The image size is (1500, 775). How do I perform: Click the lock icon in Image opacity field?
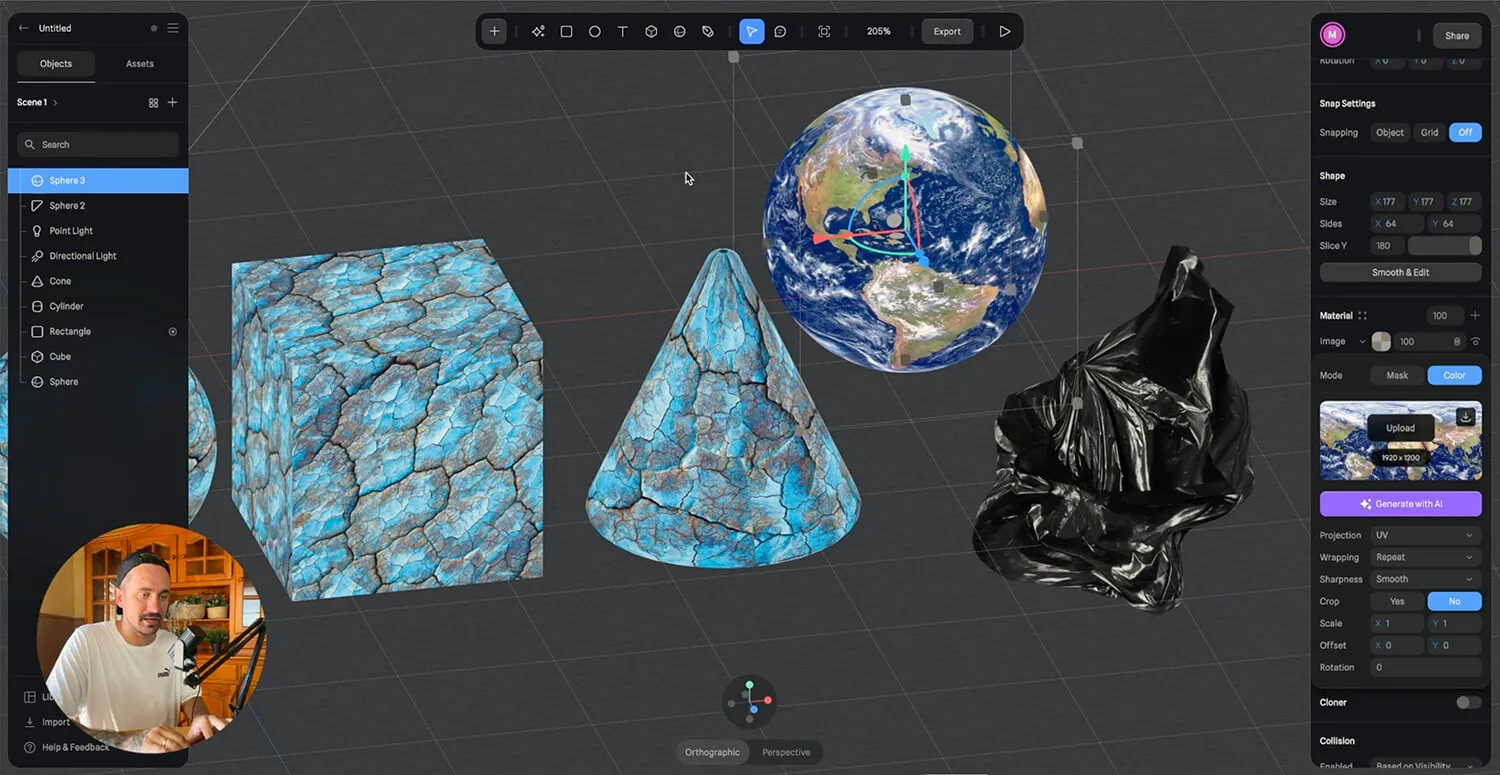(x=1457, y=341)
